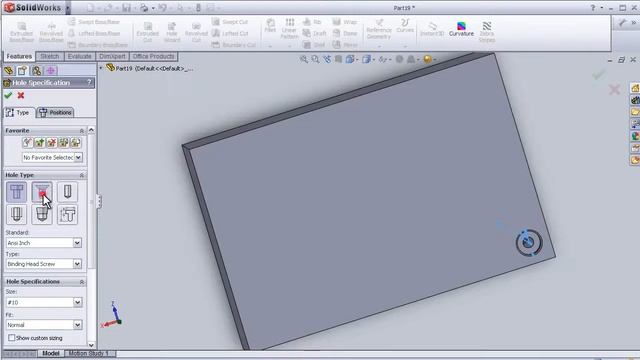
Task: Open the View Orientation icon
Action: 350,60
